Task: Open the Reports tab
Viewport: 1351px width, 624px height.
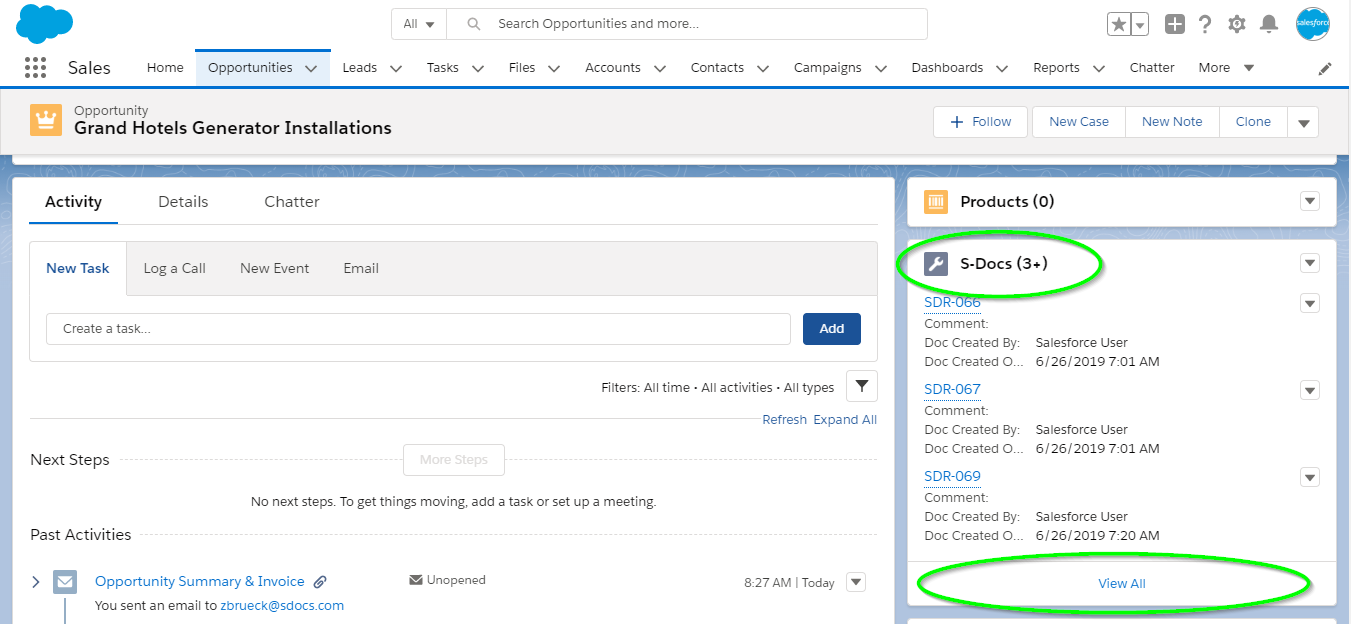Action: click(x=1056, y=68)
